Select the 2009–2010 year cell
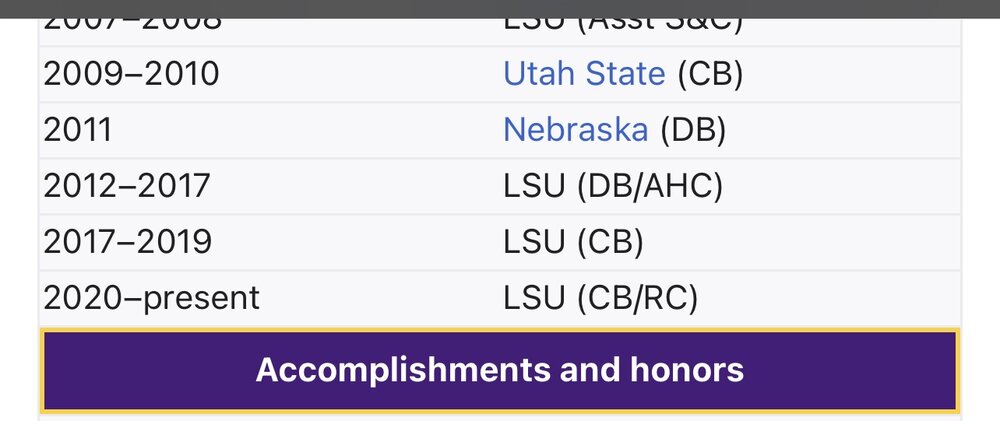This screenshot has width=1000, height=421. [131, 74]
